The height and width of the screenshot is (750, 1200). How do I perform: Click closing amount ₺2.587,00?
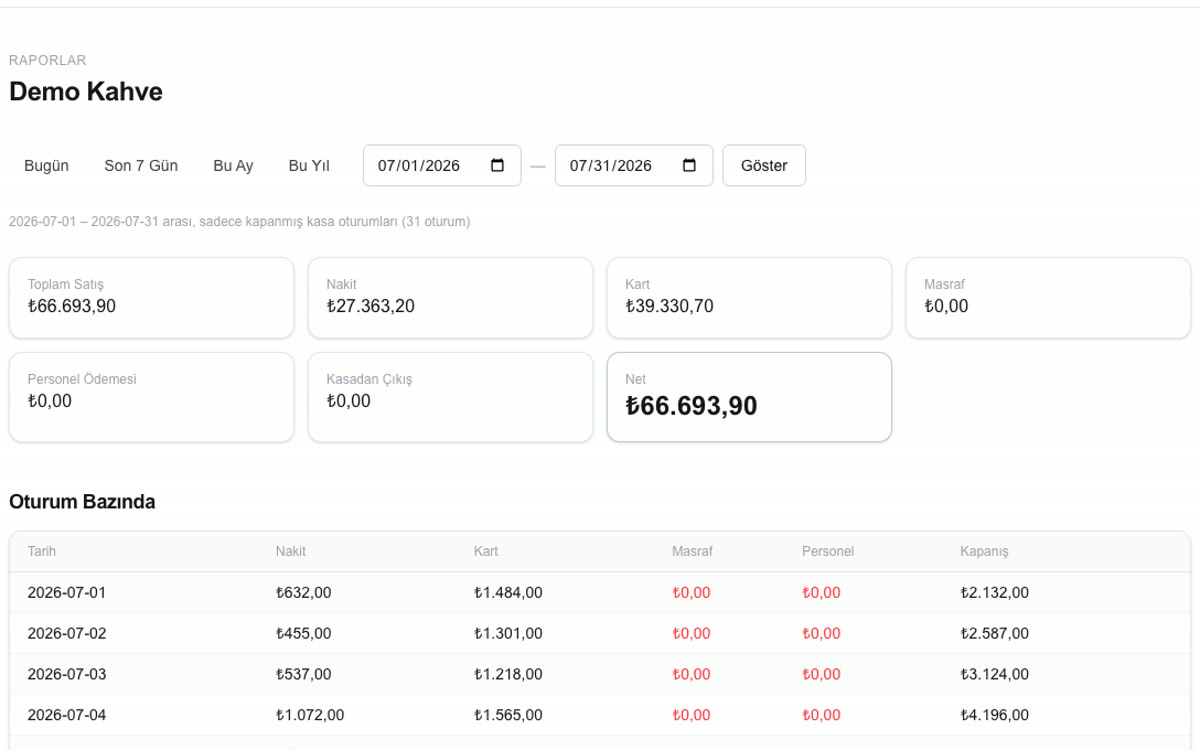click(x=994, y=634)
